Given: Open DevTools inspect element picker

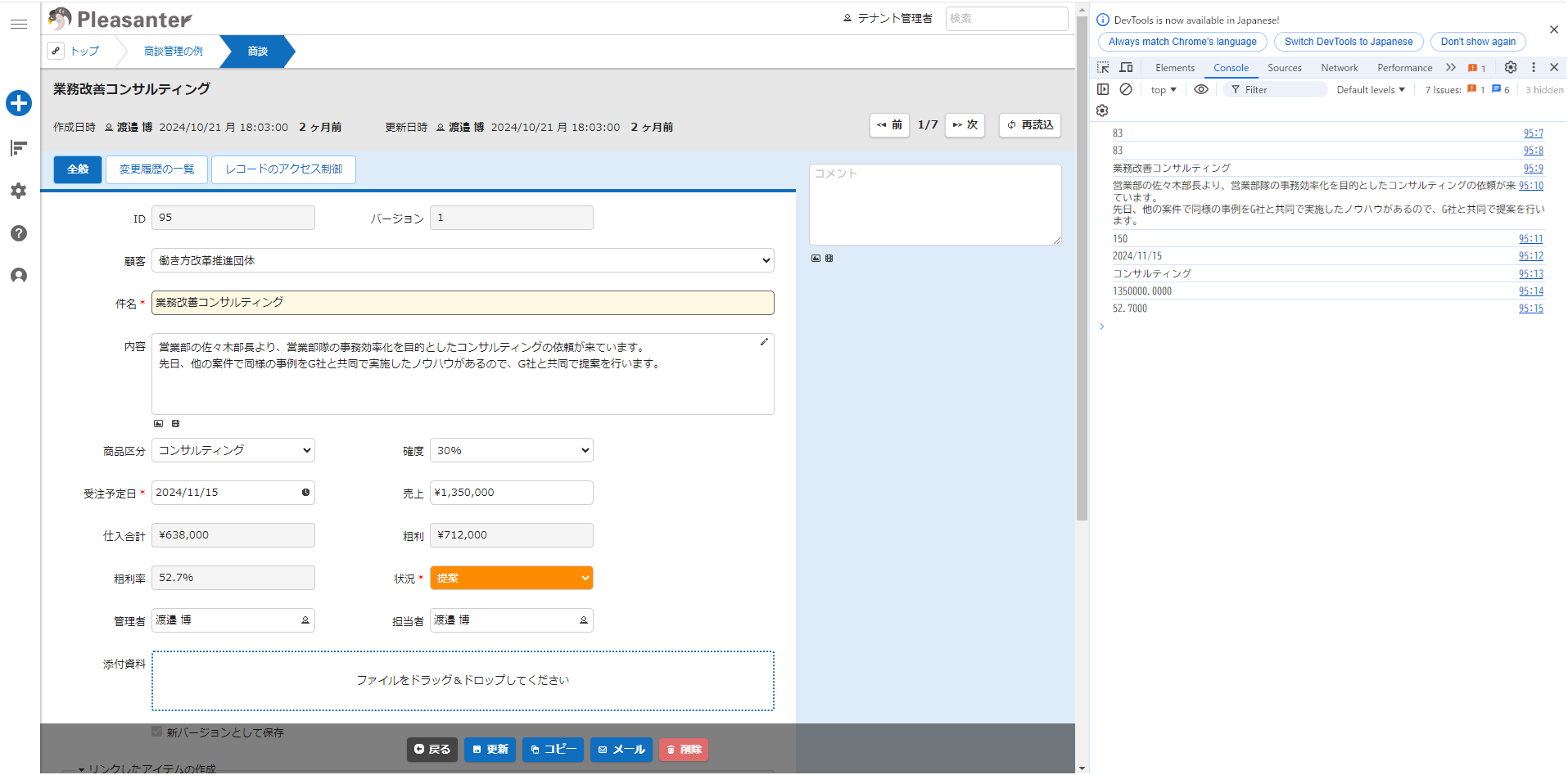Looking at the screenshot, I should click(x=1103, y=68).
